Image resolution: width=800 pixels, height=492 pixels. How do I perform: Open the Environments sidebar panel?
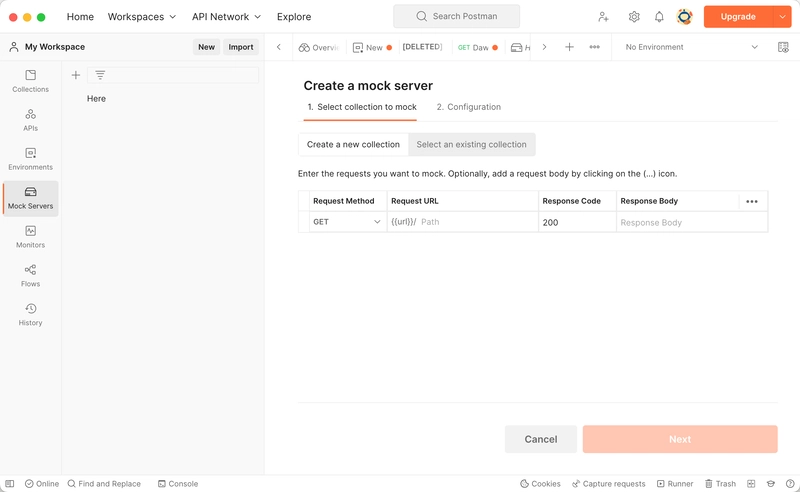[31, 159]
